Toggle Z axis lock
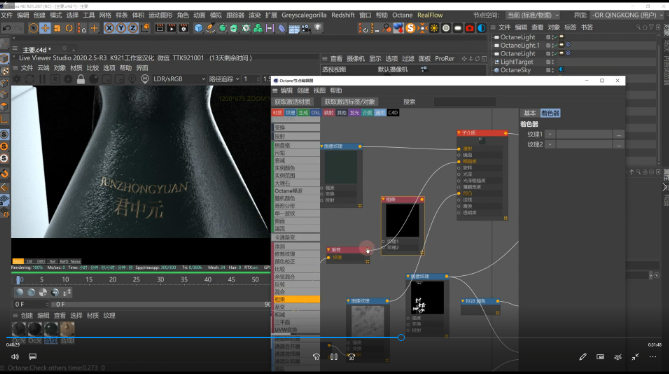Viewport: 669px width, 374px height. [133, 28]
